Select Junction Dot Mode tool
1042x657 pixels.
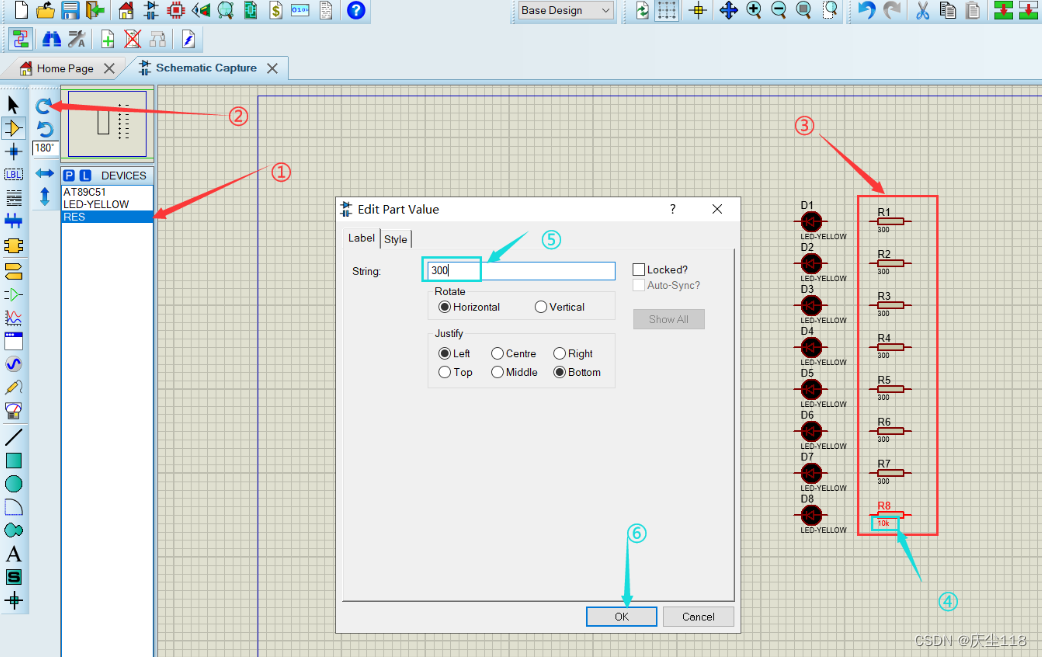tap(13, 151)
